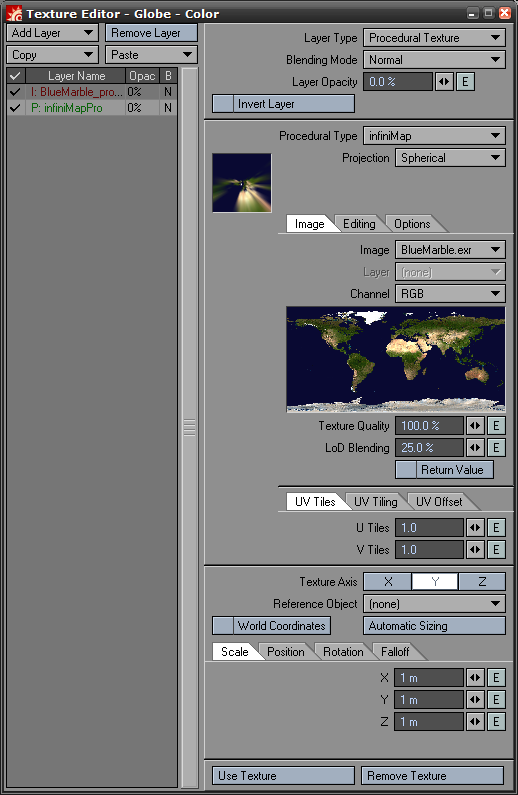This screenshot has width=518, height=795.
Task: Expand the Projection Spherical dropdown
Action: [450, 158]
